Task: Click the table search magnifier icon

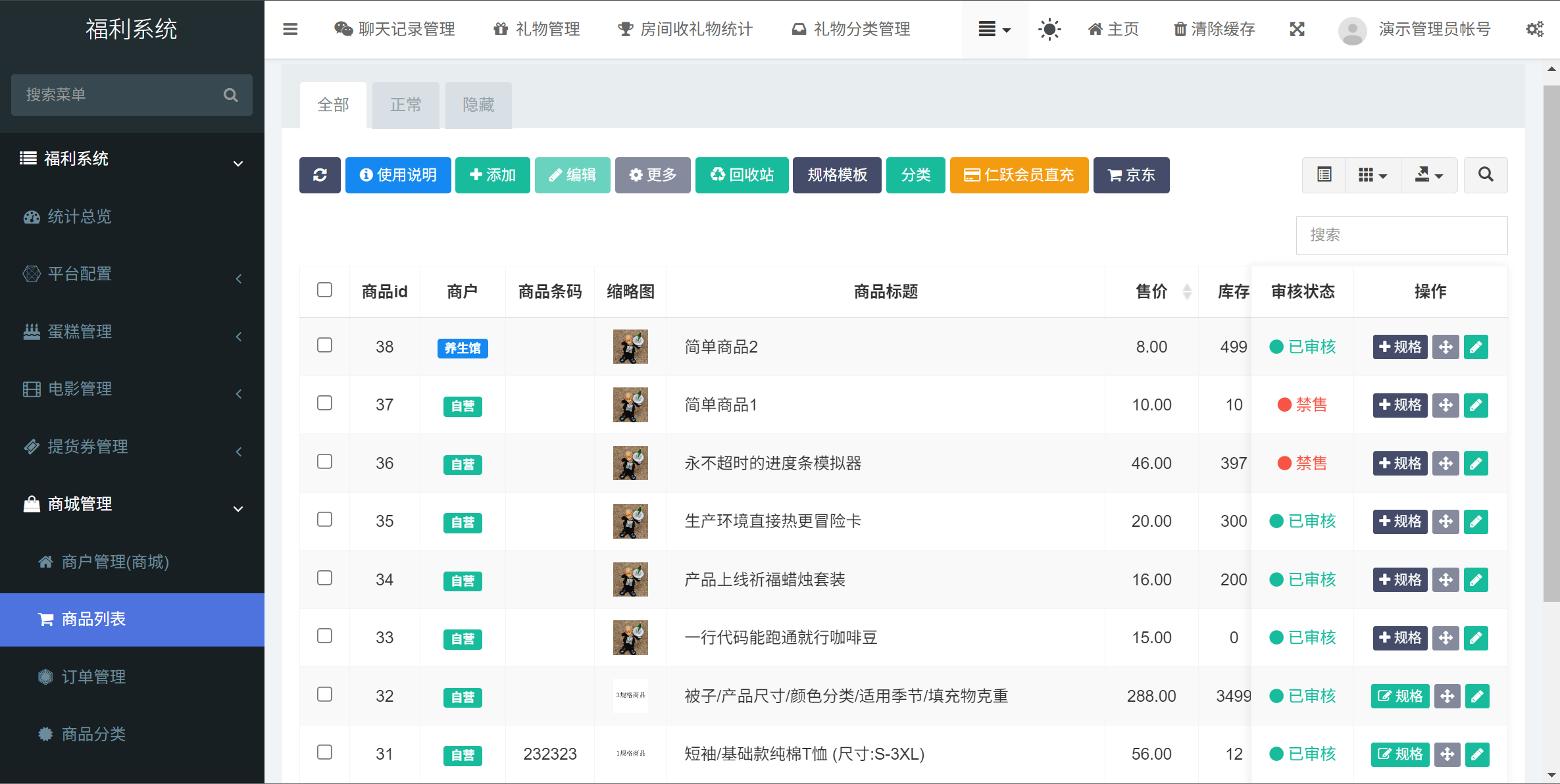Action: pyautogui.click(x=1486, y=175)
